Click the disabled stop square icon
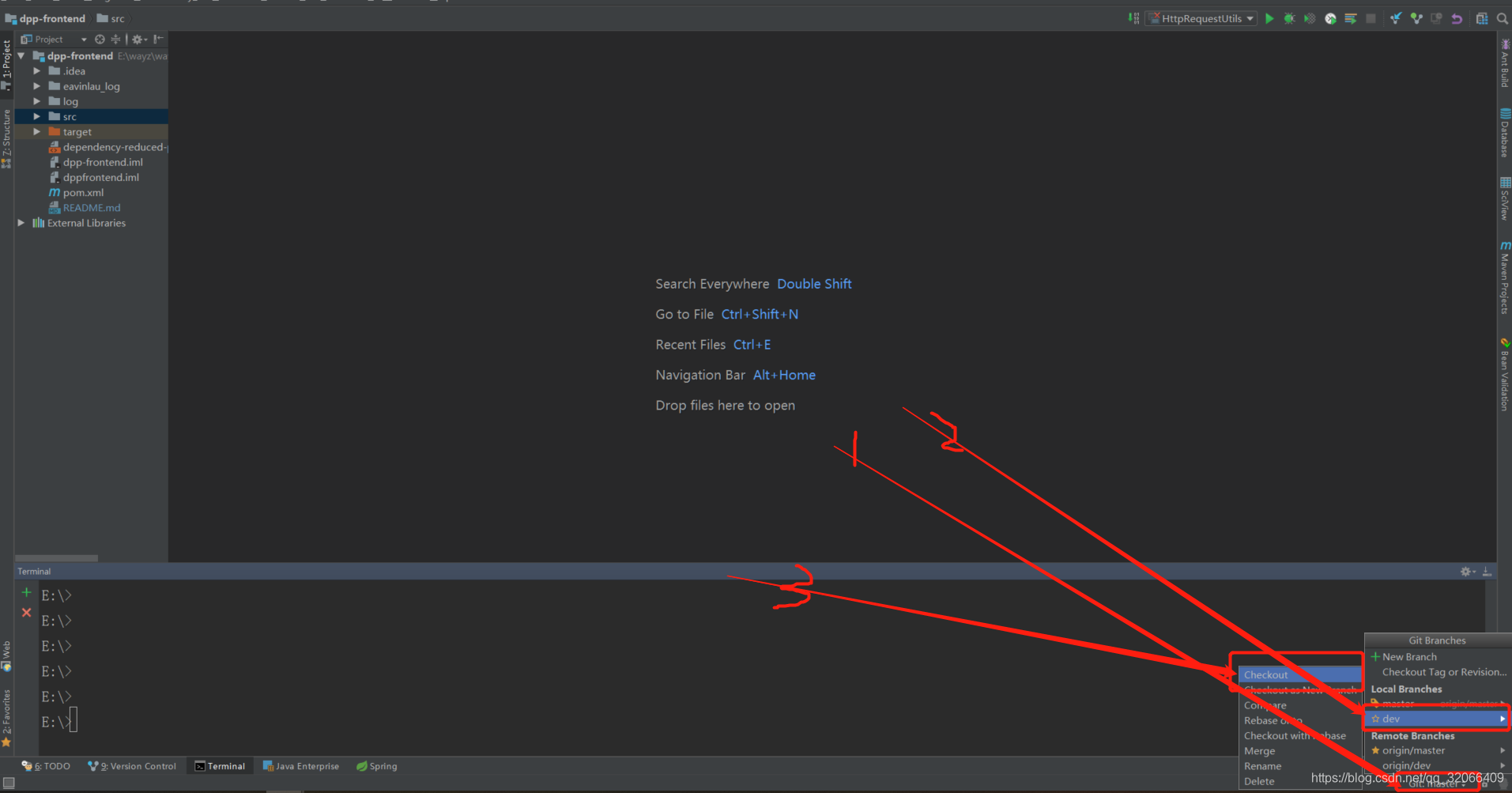1512x793 pixels. pos(1371,18)
